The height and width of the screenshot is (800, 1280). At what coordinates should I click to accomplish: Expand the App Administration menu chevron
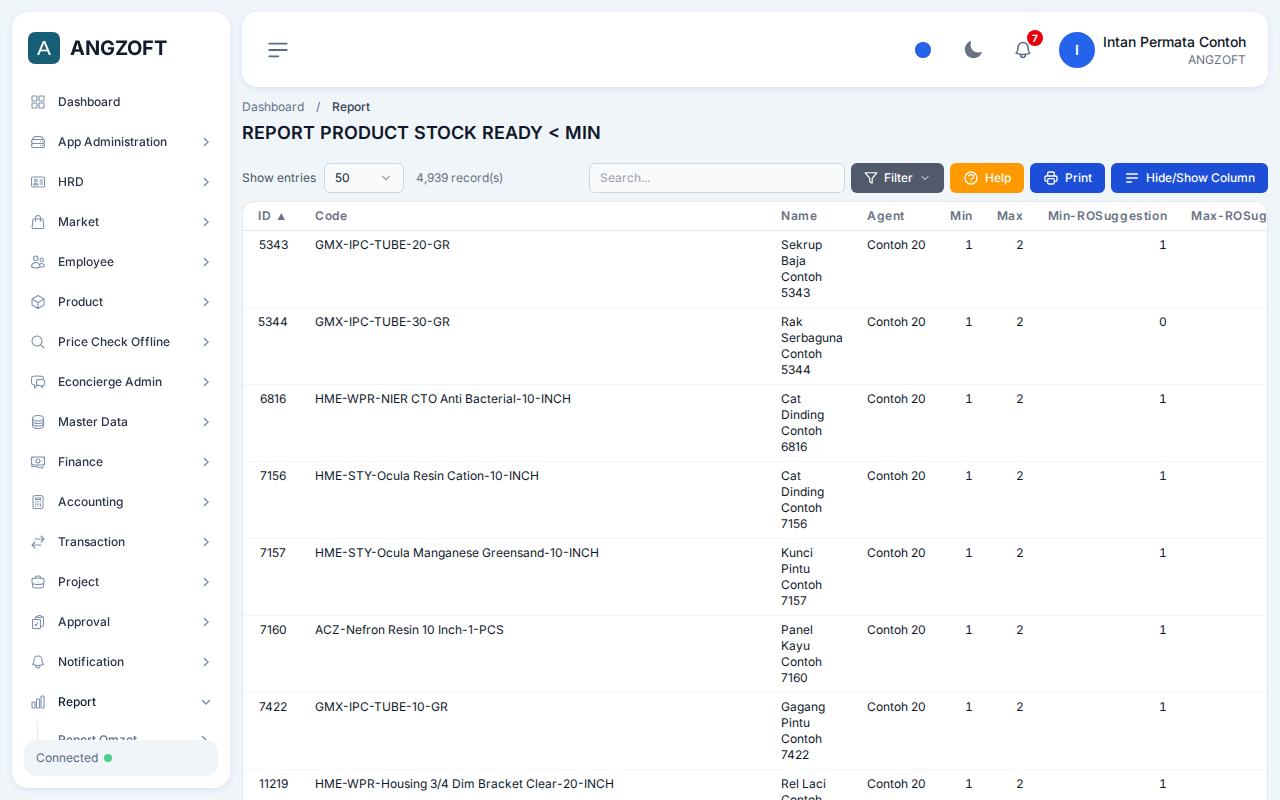click(206, 142)
